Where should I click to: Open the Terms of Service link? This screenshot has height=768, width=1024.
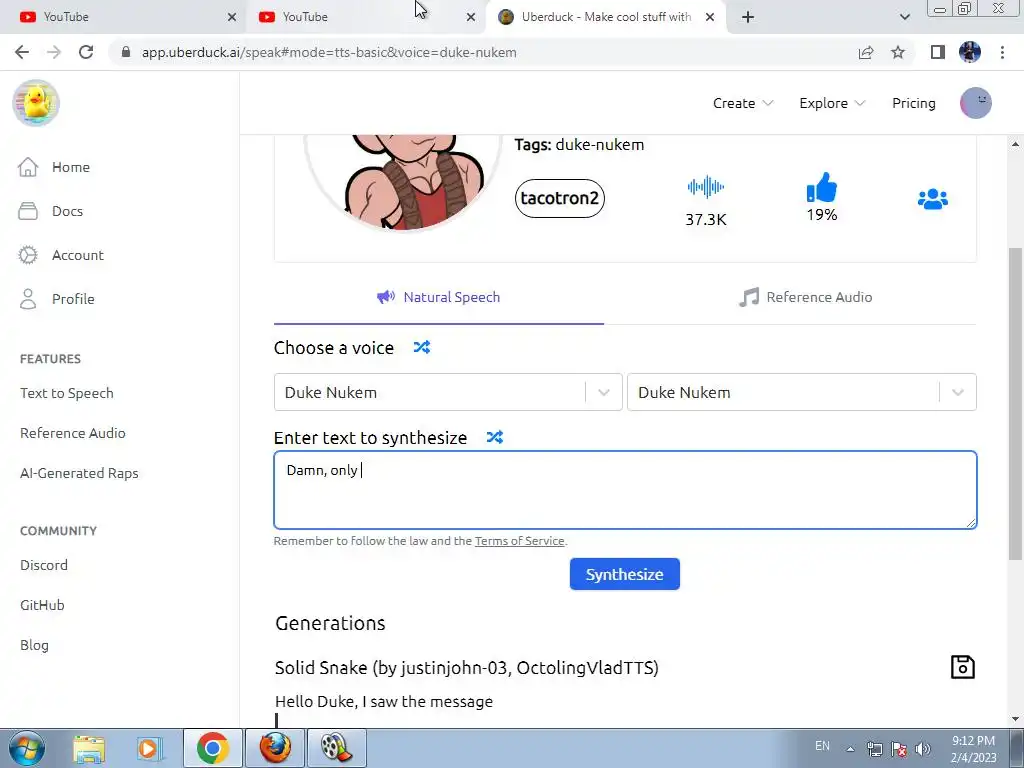pos(519,541)
